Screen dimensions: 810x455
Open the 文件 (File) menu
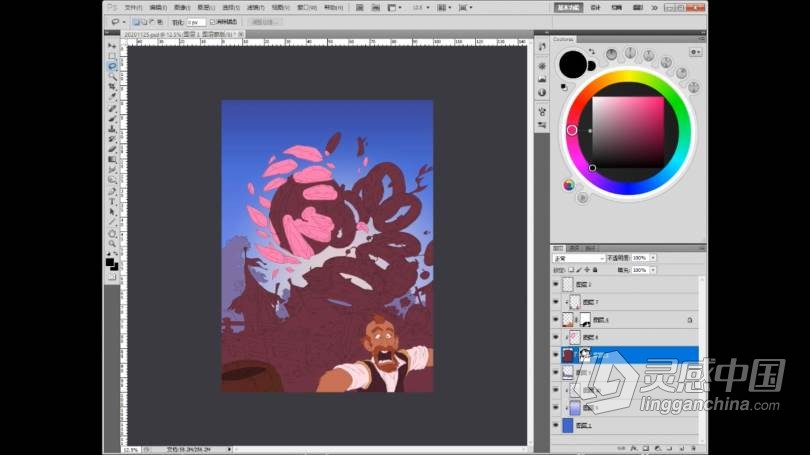(x=133, y=8)
